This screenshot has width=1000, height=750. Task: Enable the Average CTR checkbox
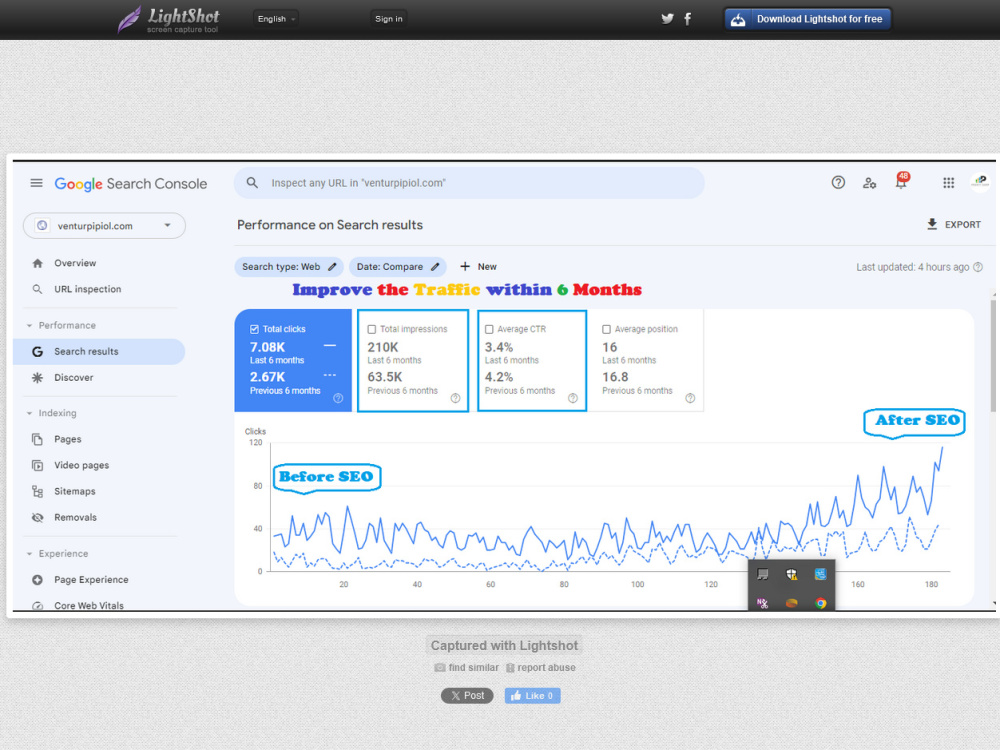click(489, 330)
